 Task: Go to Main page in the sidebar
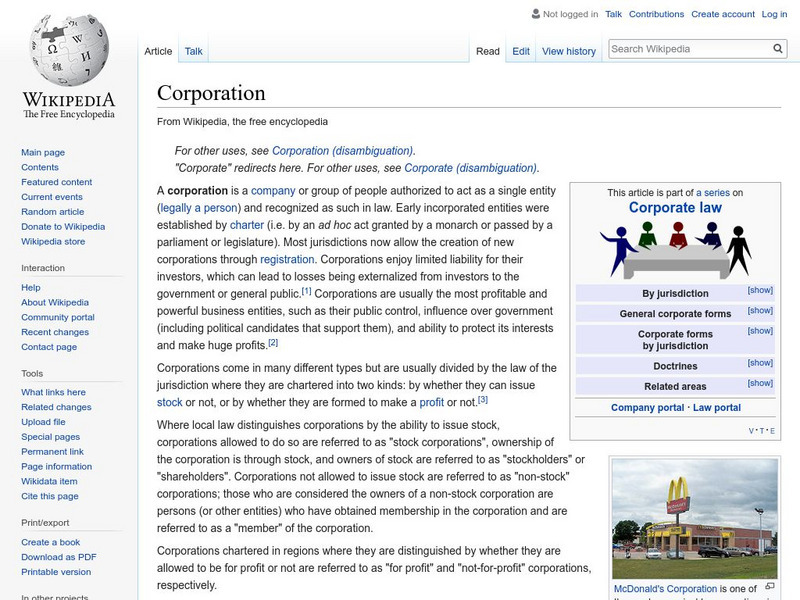pyautogui.click(x=43, y=153)
